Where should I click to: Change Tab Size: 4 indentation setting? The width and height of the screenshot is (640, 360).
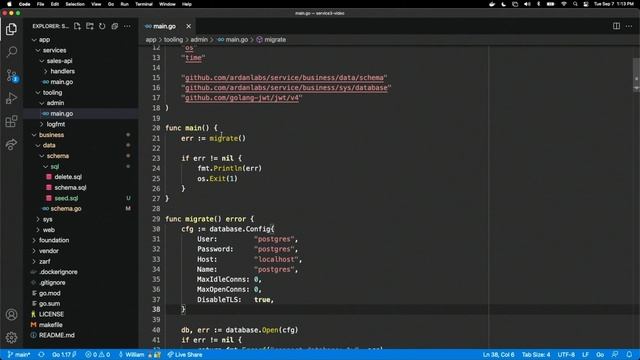pyautogui.click(x=536, y=355)
